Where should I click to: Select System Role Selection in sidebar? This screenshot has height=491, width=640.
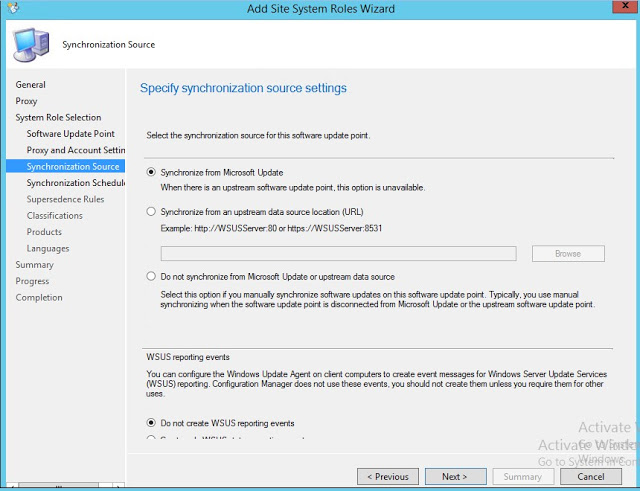[58, 118]
